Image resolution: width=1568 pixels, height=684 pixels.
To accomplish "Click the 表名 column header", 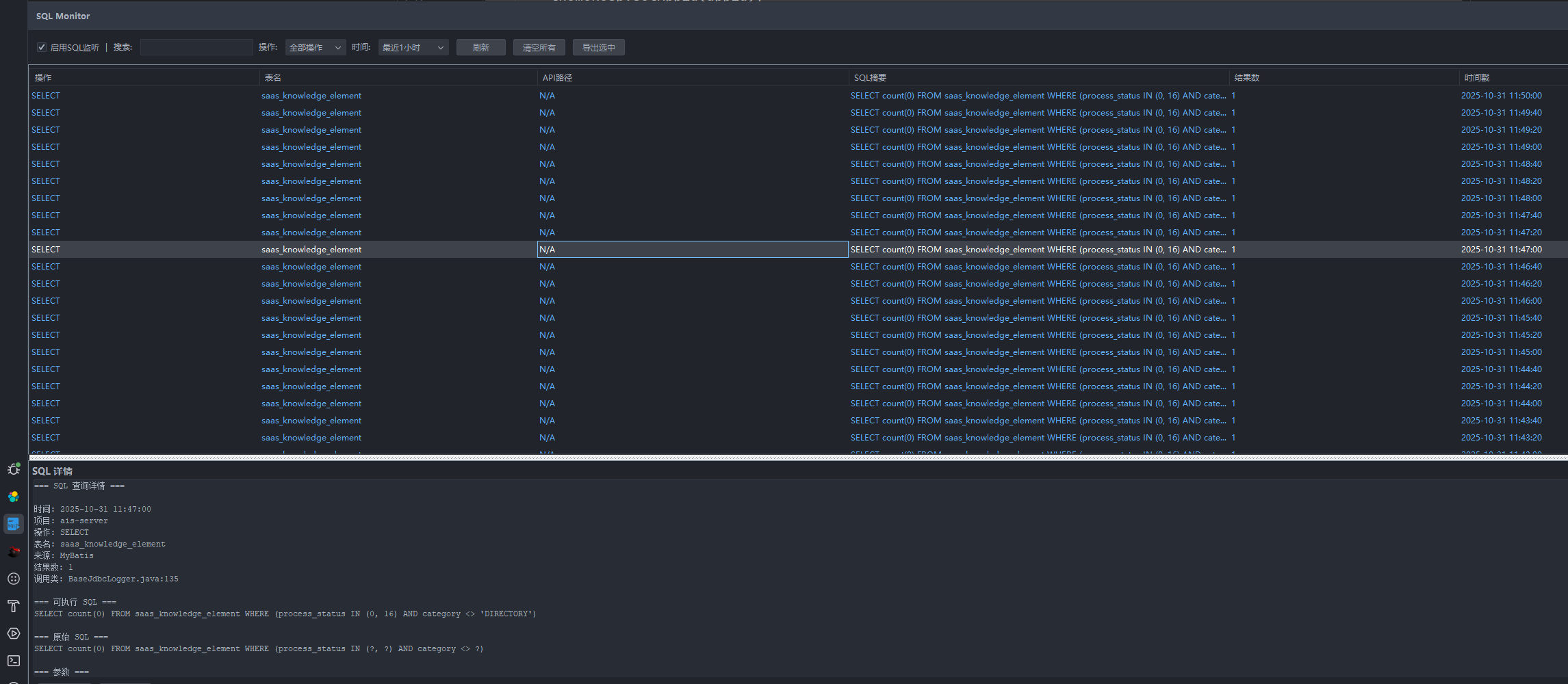I will click(272, 77).
